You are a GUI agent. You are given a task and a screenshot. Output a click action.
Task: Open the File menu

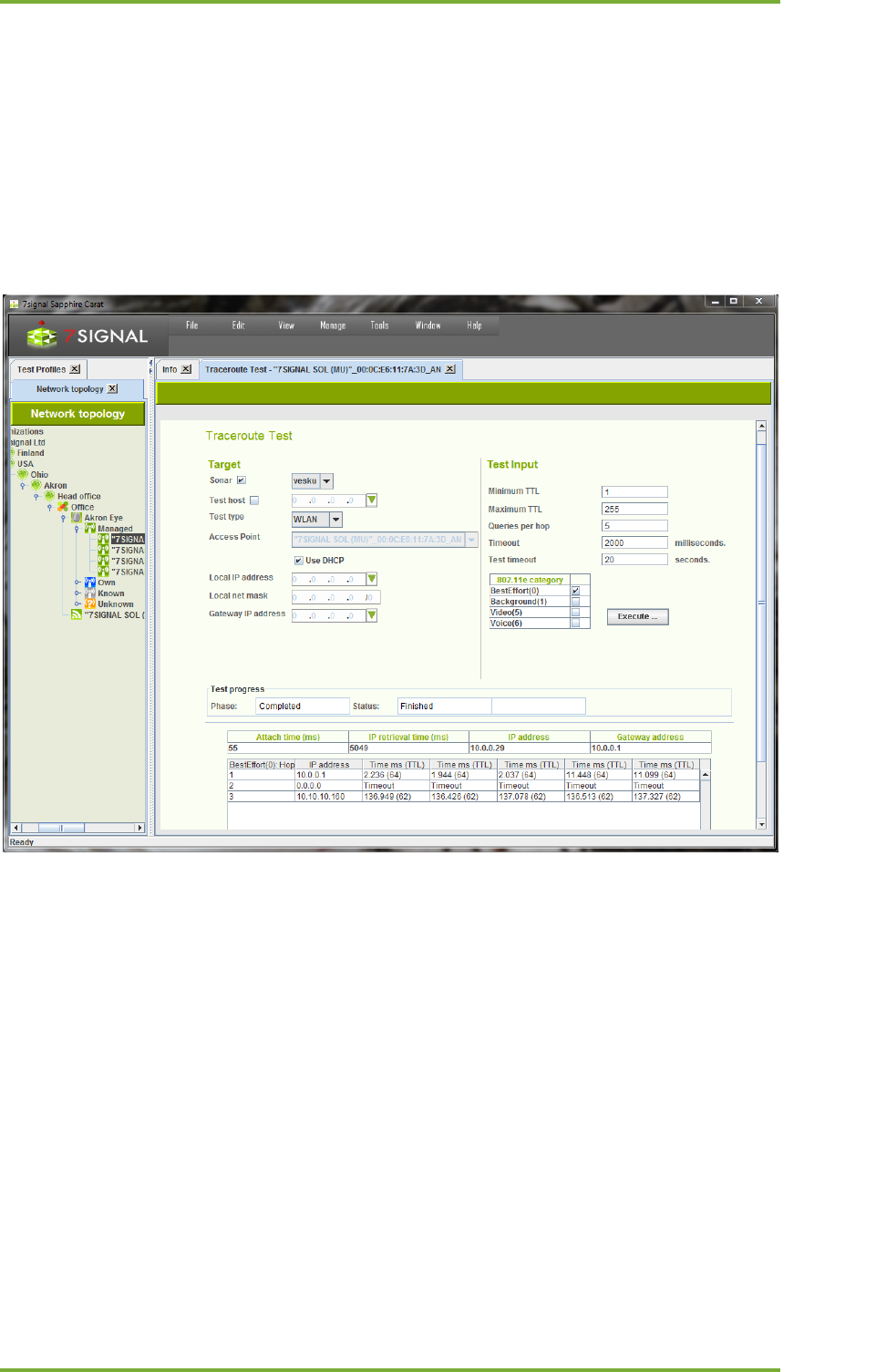[x=192, y=325]
